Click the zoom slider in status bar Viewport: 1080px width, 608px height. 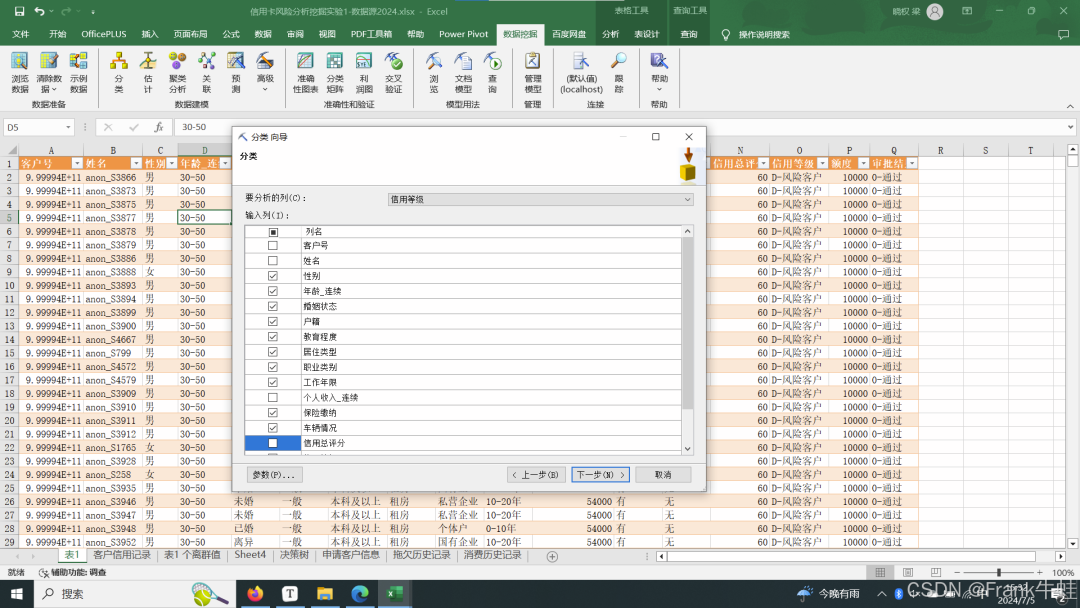(x=1000, y=573)
